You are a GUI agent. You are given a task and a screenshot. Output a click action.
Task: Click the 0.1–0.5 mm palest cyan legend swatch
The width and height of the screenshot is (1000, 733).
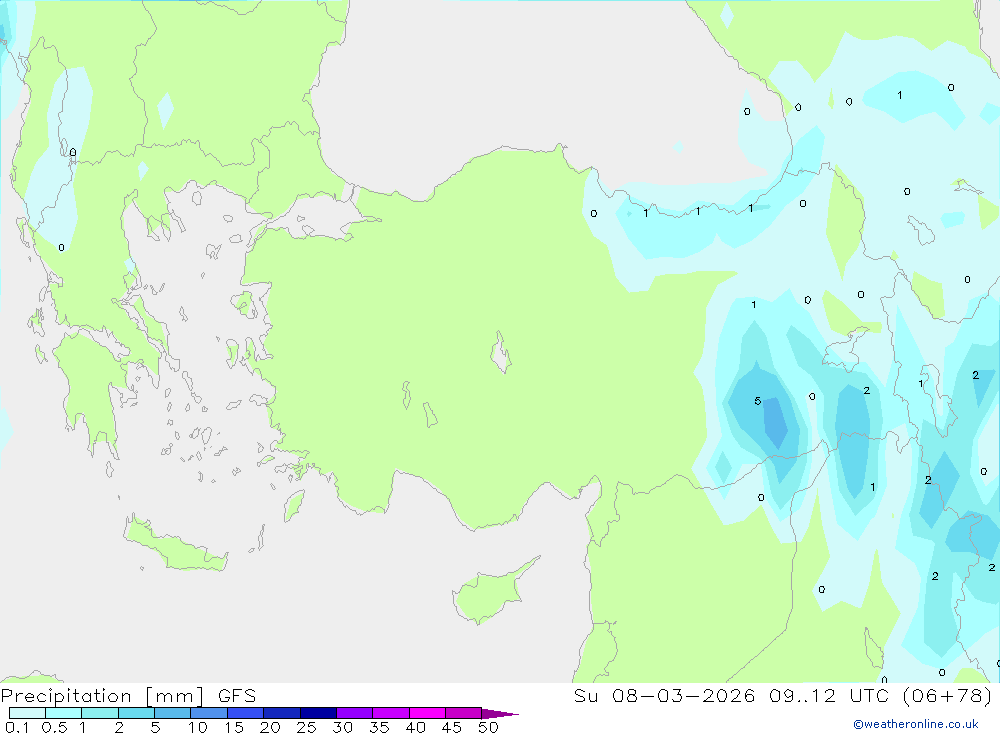27,713
